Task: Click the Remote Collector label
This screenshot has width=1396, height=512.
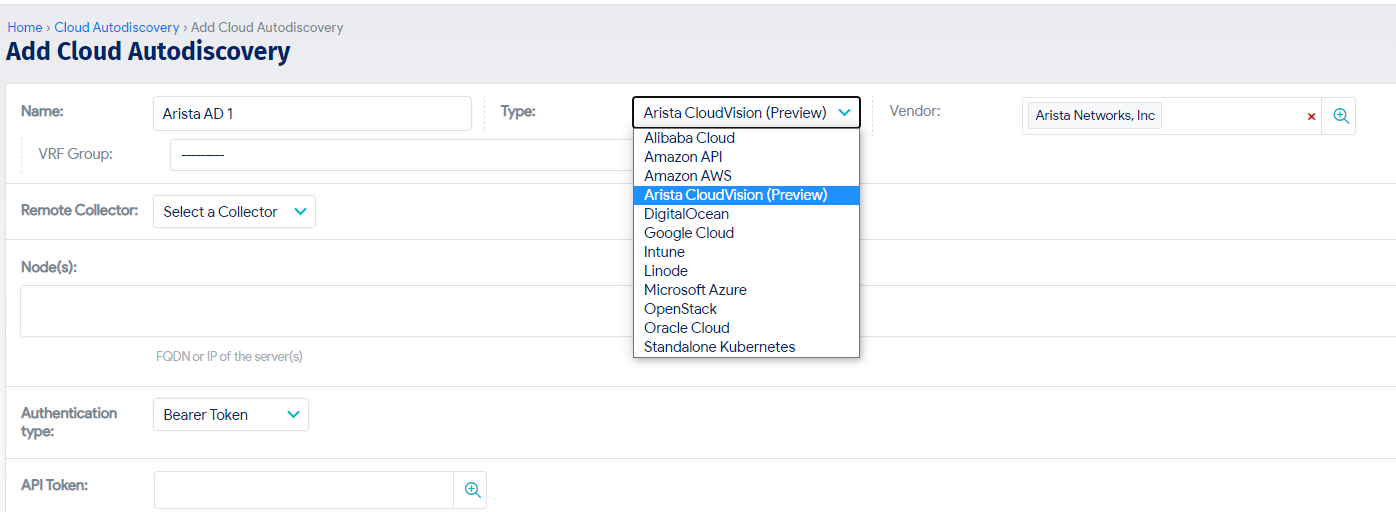Action: click(x=80, y=211)
